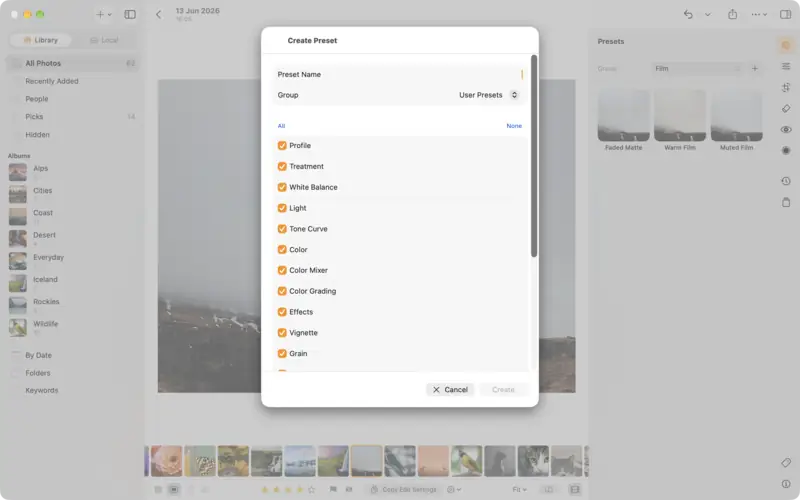Open the Fit zoom dropdown
800x500 pixels.
(x=519, y=489)
